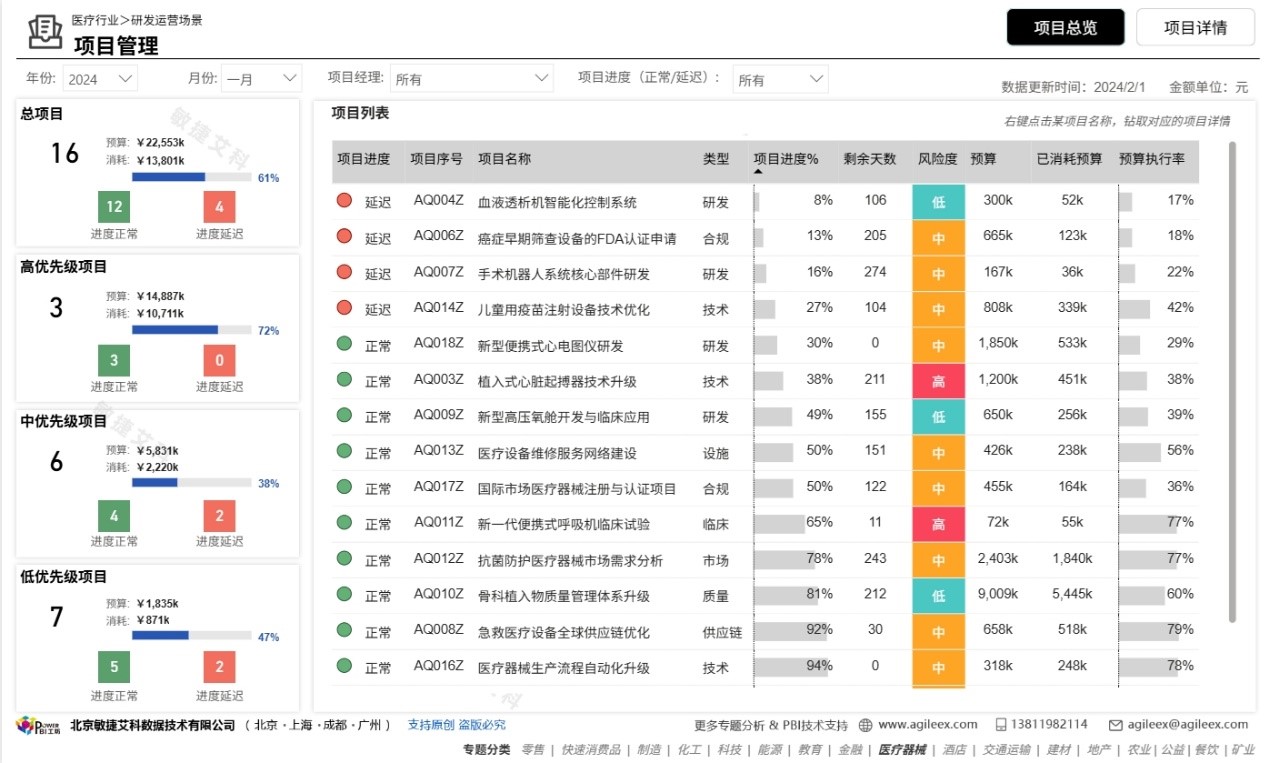Viewport: 1269px width, 763px height.
Task: Open the 年份 dropdown showing 2024
Action: [99, 77]
